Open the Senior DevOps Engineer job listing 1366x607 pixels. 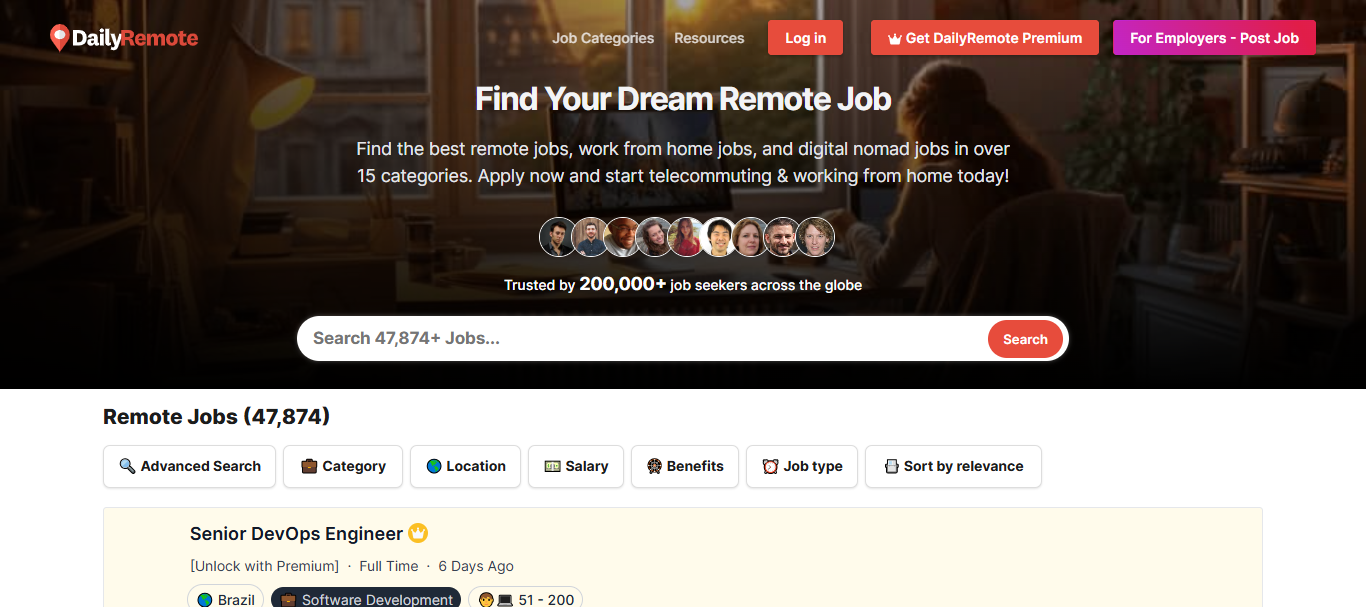pos(296,533)
